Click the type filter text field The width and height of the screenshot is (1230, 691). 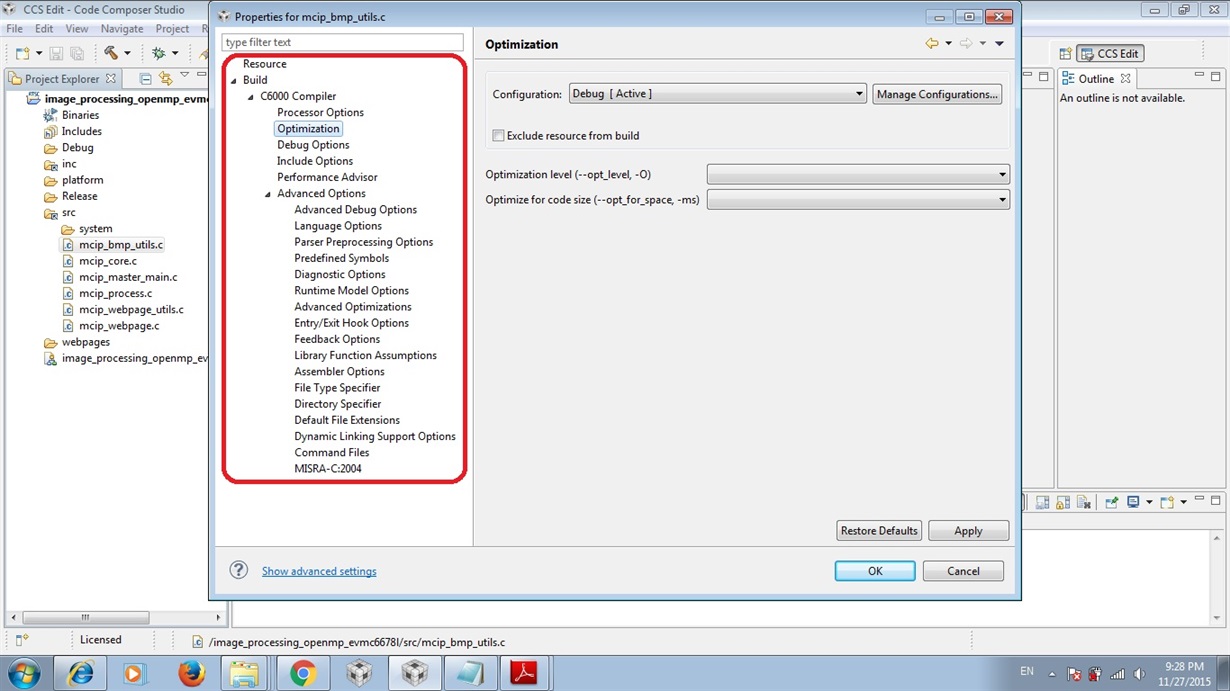(x=342, y=42)
